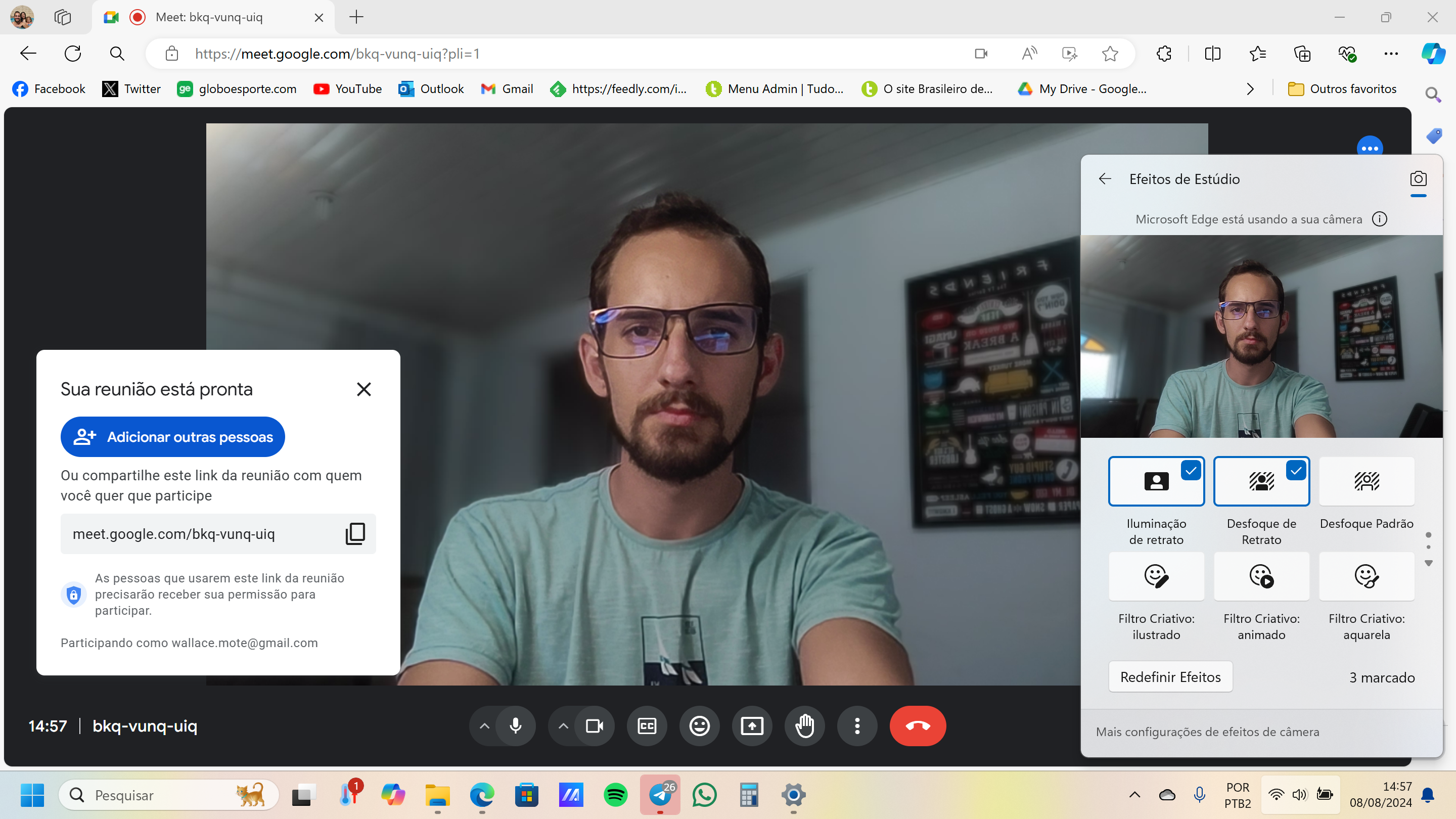
Task: Open Spotify from the taskbar
Action: pos(615,795)
